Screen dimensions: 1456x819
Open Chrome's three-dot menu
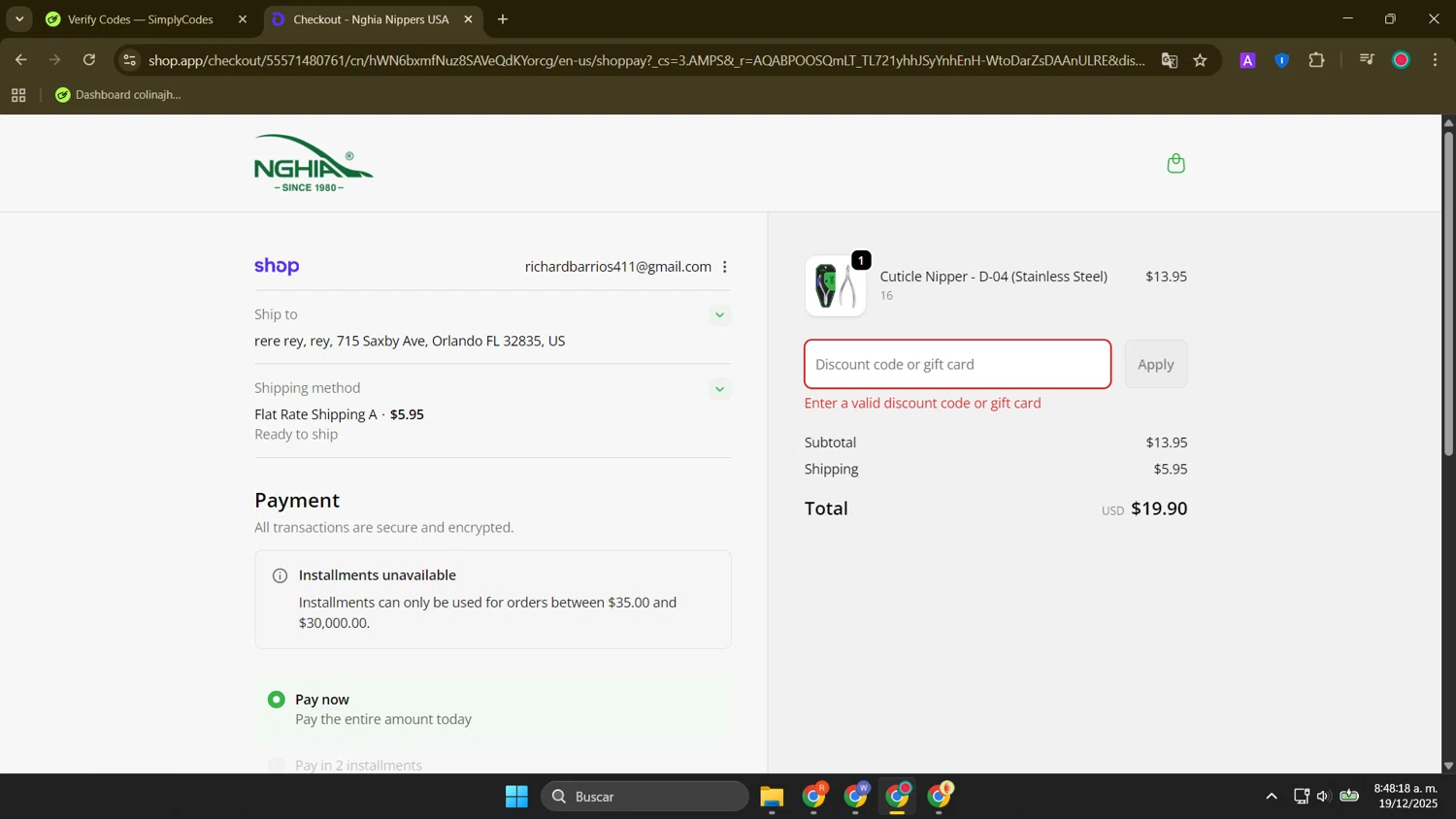pyautogui.click(x=1435, y=60)
